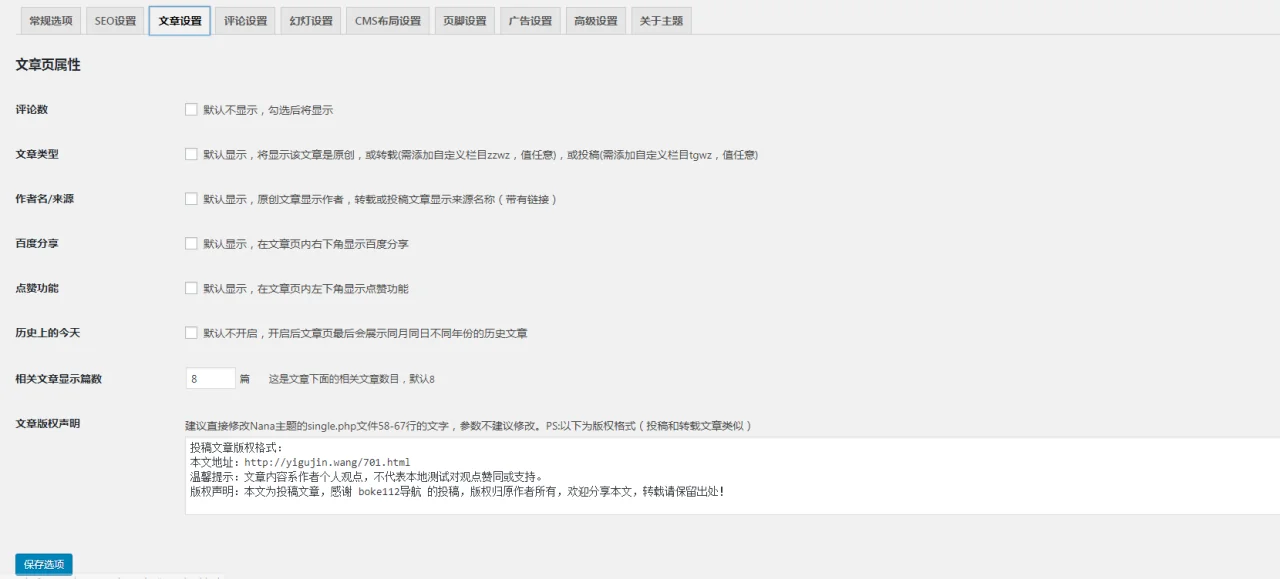Disable 百度分享 via its checkbox
This screenshot has width=1280, height=579.
(191, 243)
